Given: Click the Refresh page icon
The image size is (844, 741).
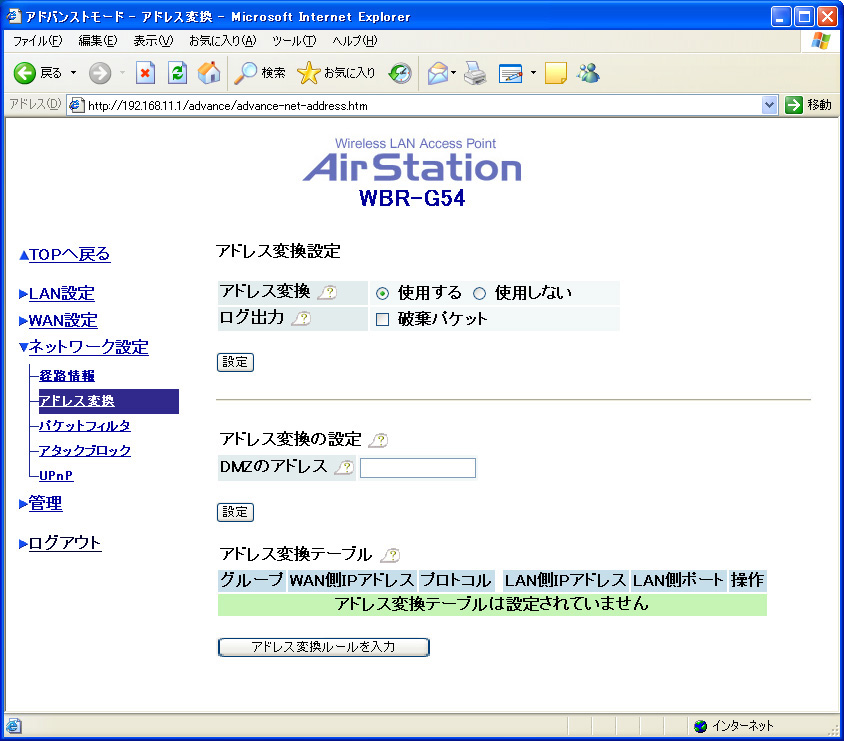Looking at the screenshot, I should click(177, 73).
